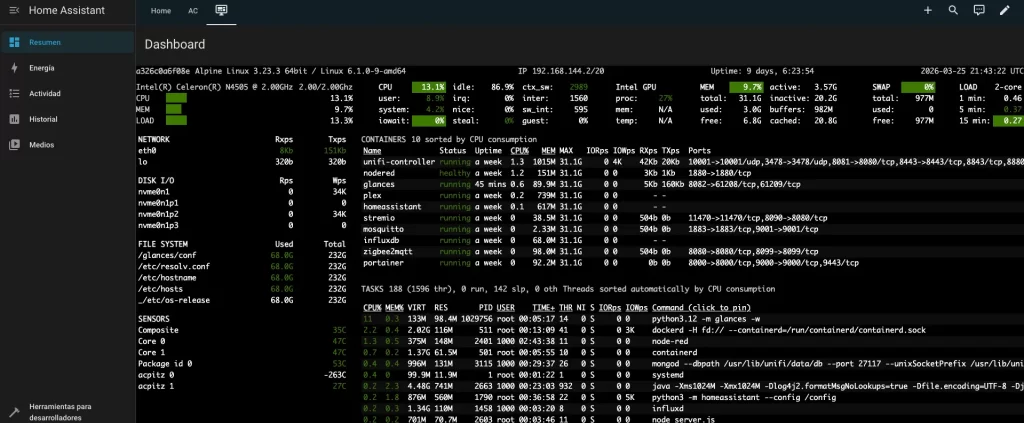Open the assistant chat bubble icon

(979, 10)
